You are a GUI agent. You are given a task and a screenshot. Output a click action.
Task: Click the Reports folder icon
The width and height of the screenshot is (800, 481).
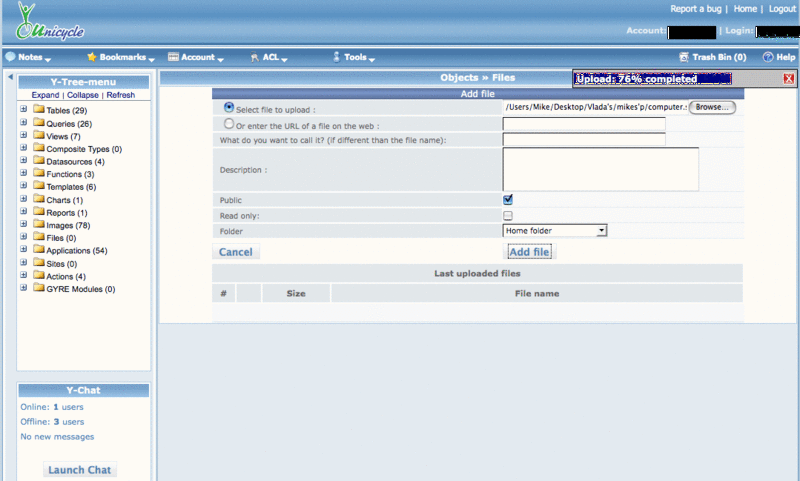tap(39, 213)
